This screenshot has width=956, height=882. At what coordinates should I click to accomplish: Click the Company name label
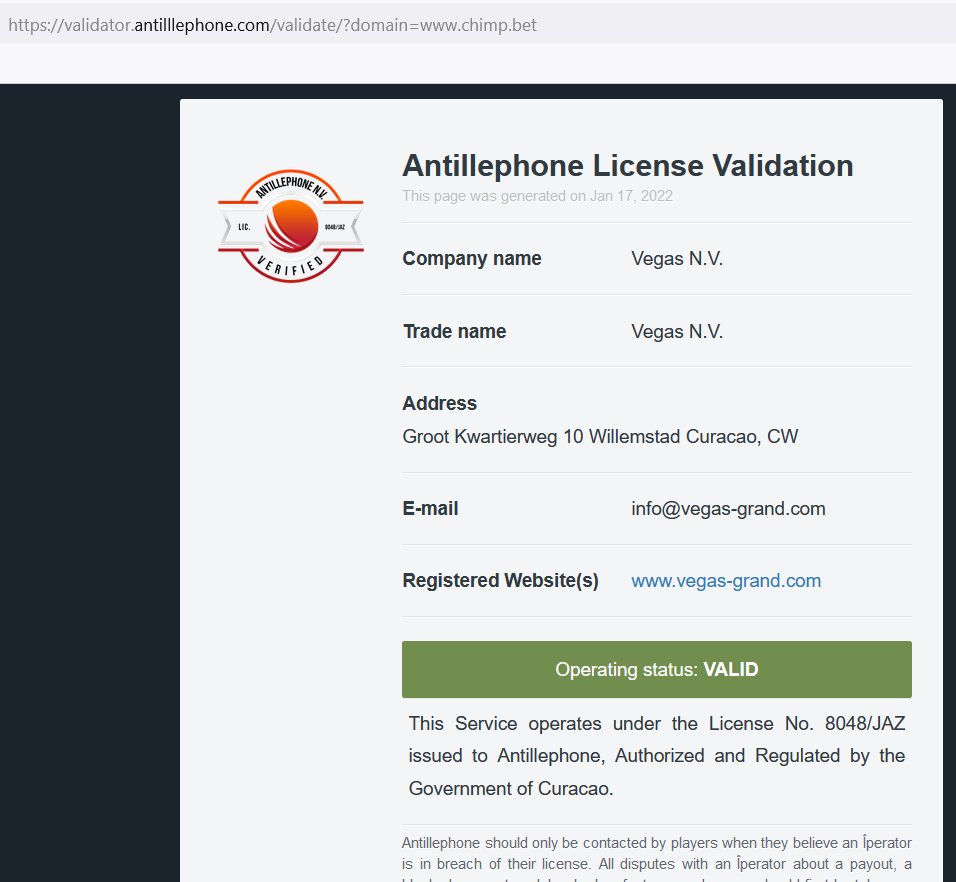tap(472, 258)
